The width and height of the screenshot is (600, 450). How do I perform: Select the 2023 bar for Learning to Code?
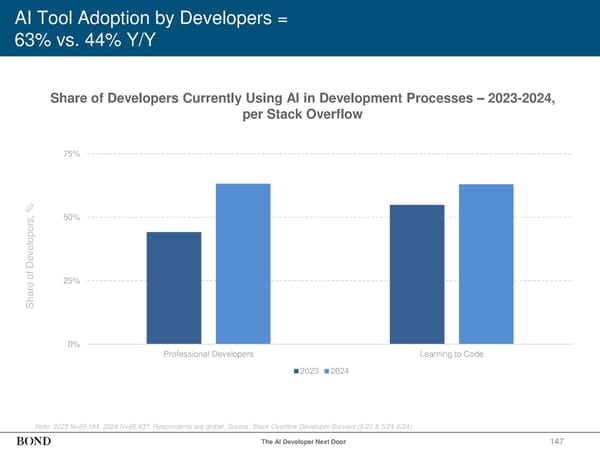(x=417, y=274)
